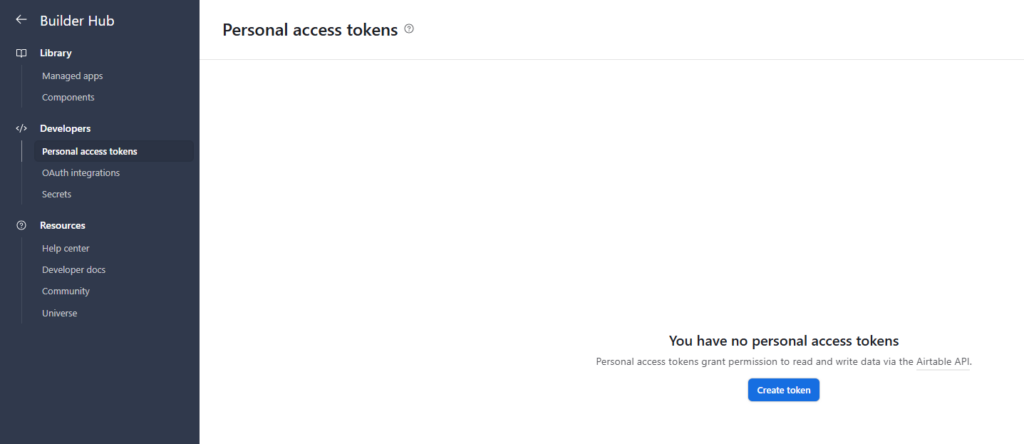Click help icon next to Personal access tokens title
Screen dimensions: 1024x444
point(409,29)
